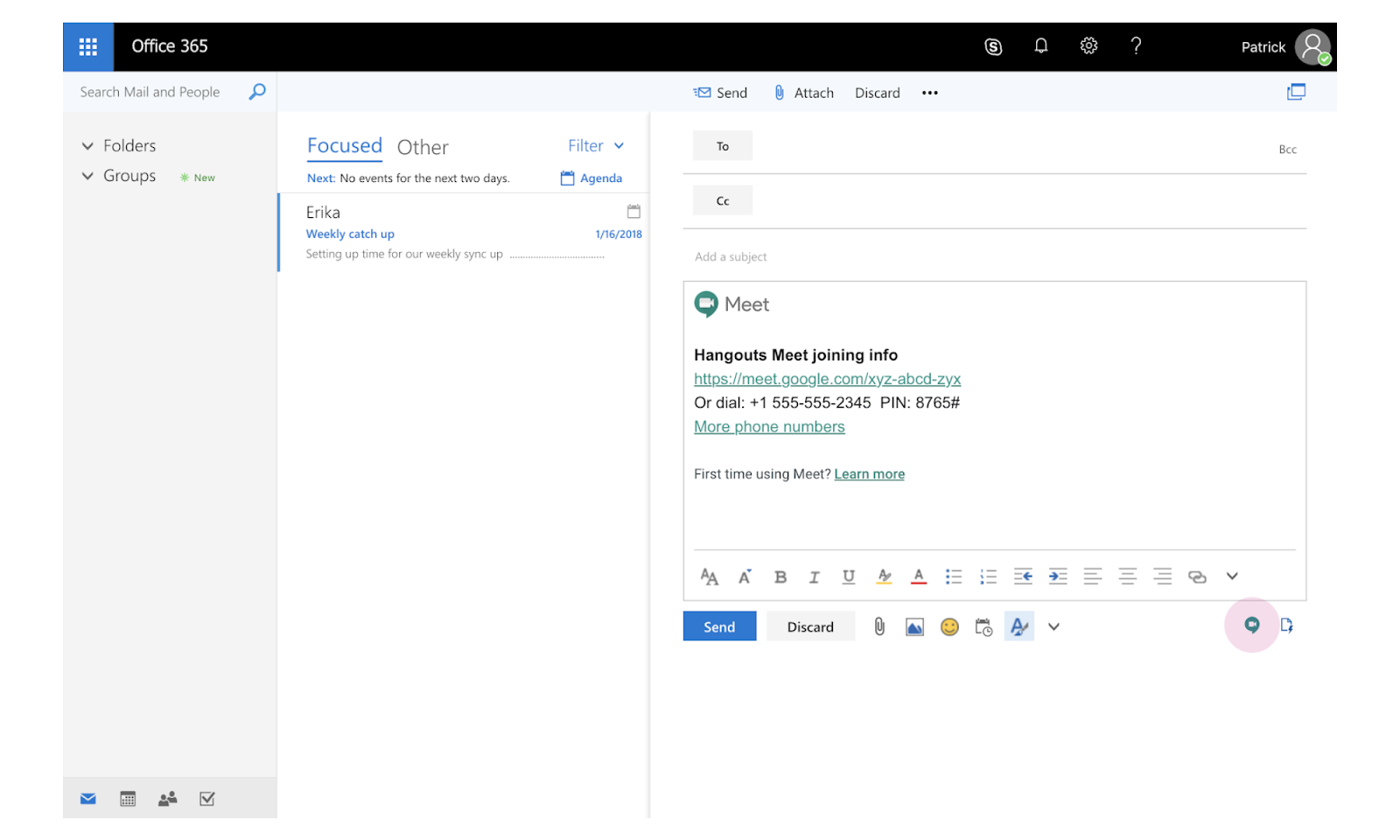Click the font size icon
Viewport: 1400px width, 840px height.
coord(710,577)
